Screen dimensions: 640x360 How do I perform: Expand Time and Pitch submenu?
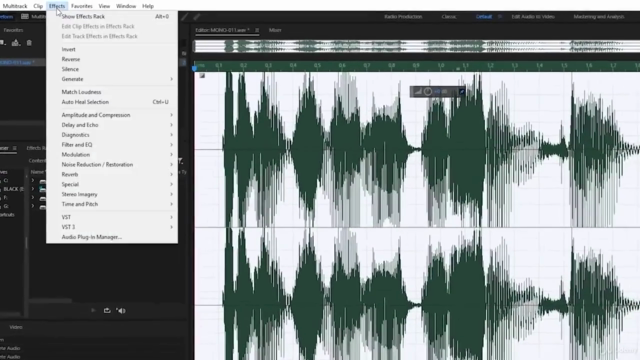click(x=112, y=204)
